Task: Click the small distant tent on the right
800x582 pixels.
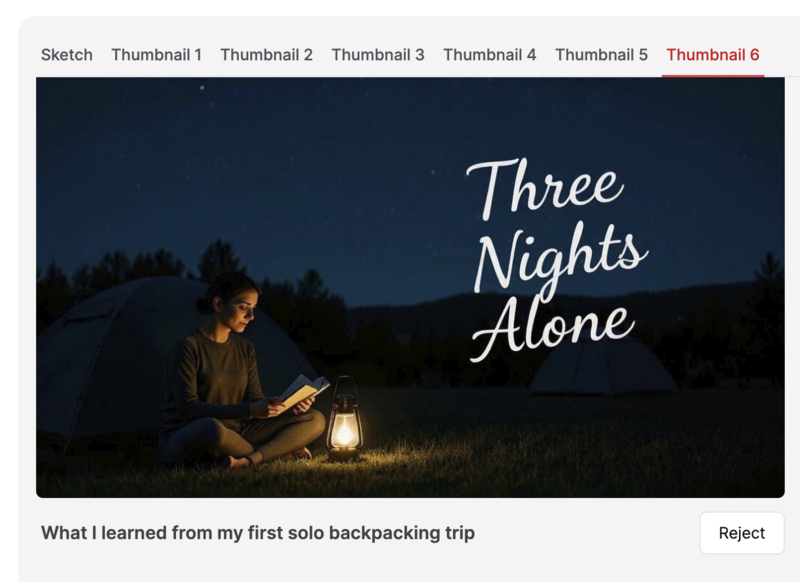Action: click(602, 367)
